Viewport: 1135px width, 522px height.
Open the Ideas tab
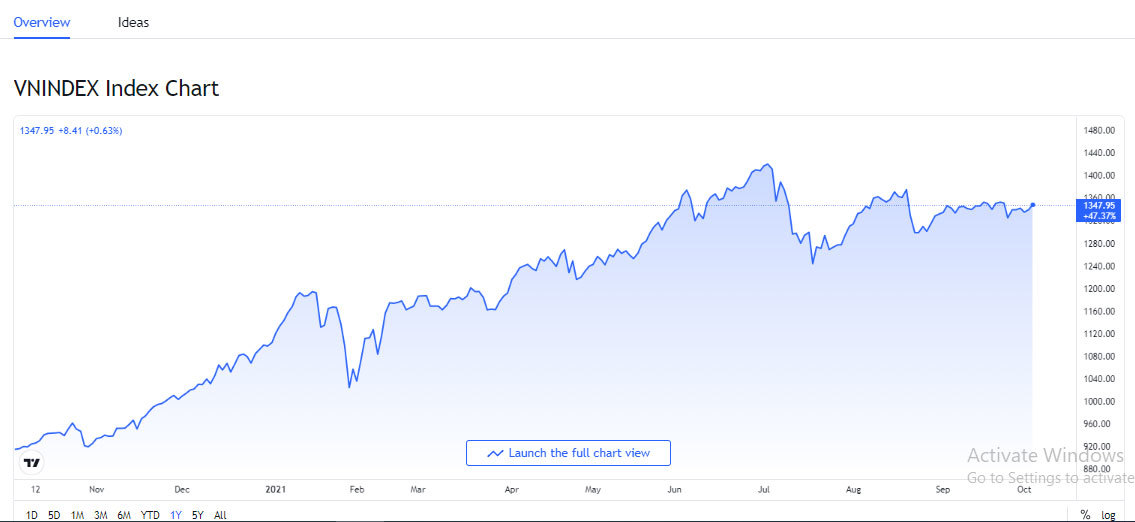[x=133, y=22]
